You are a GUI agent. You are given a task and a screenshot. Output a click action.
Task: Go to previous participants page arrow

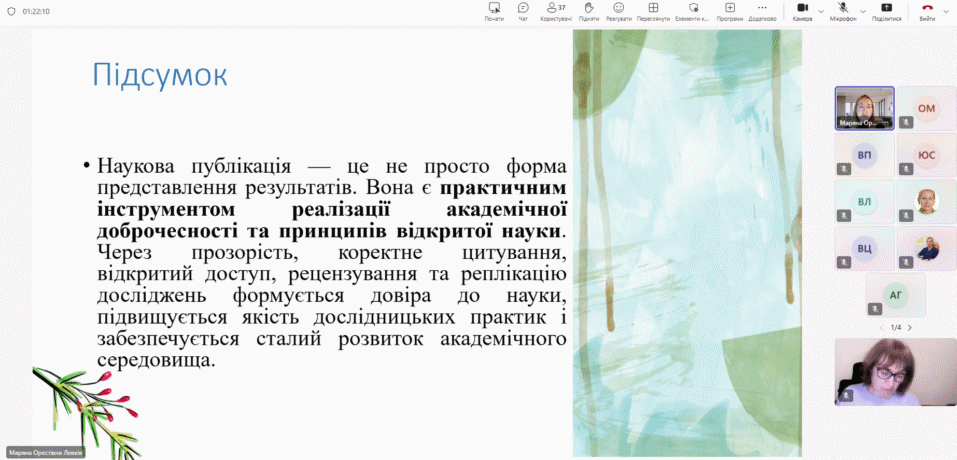pos(882,327)
